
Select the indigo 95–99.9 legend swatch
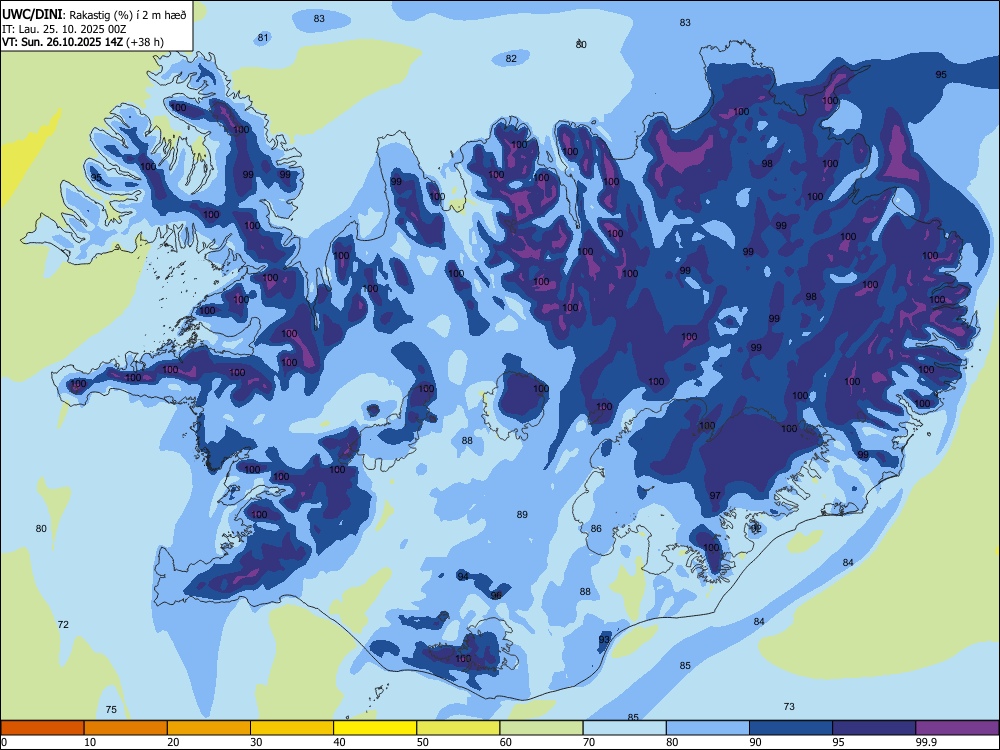click(x=874, y=728)
